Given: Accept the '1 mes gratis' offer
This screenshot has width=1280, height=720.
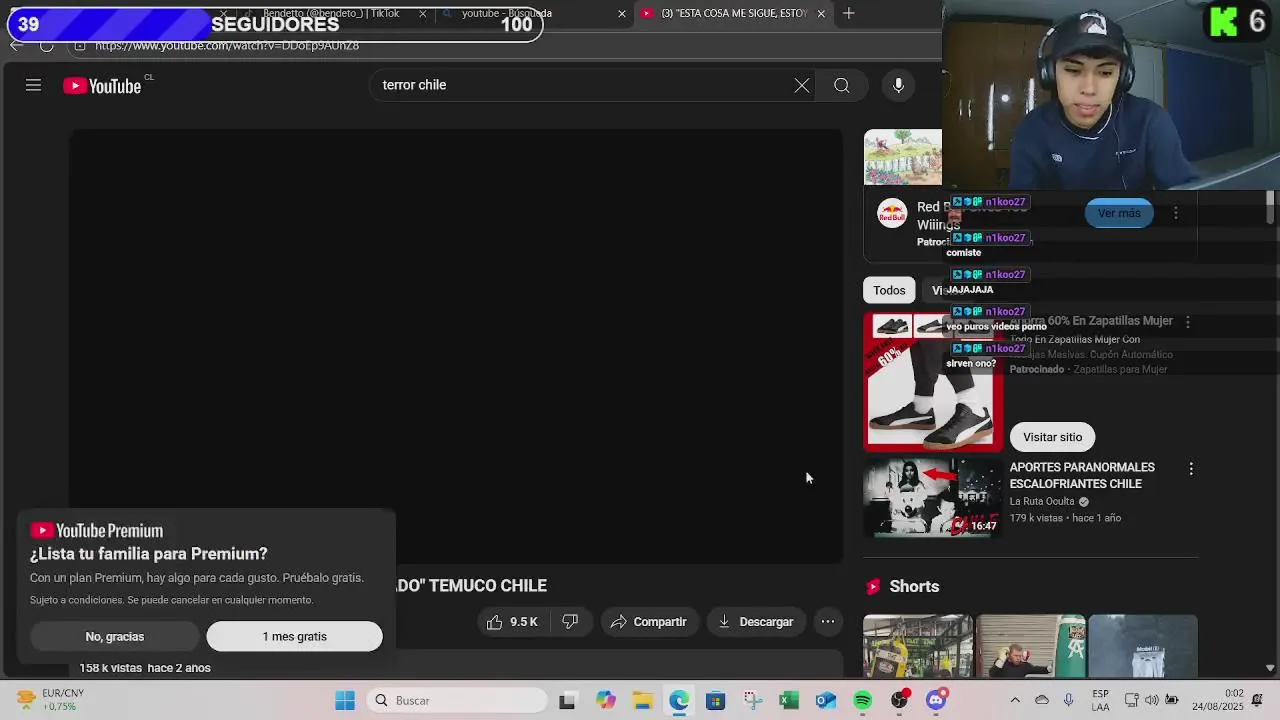Looking at the screenshot, I should [x=294, y=636].
